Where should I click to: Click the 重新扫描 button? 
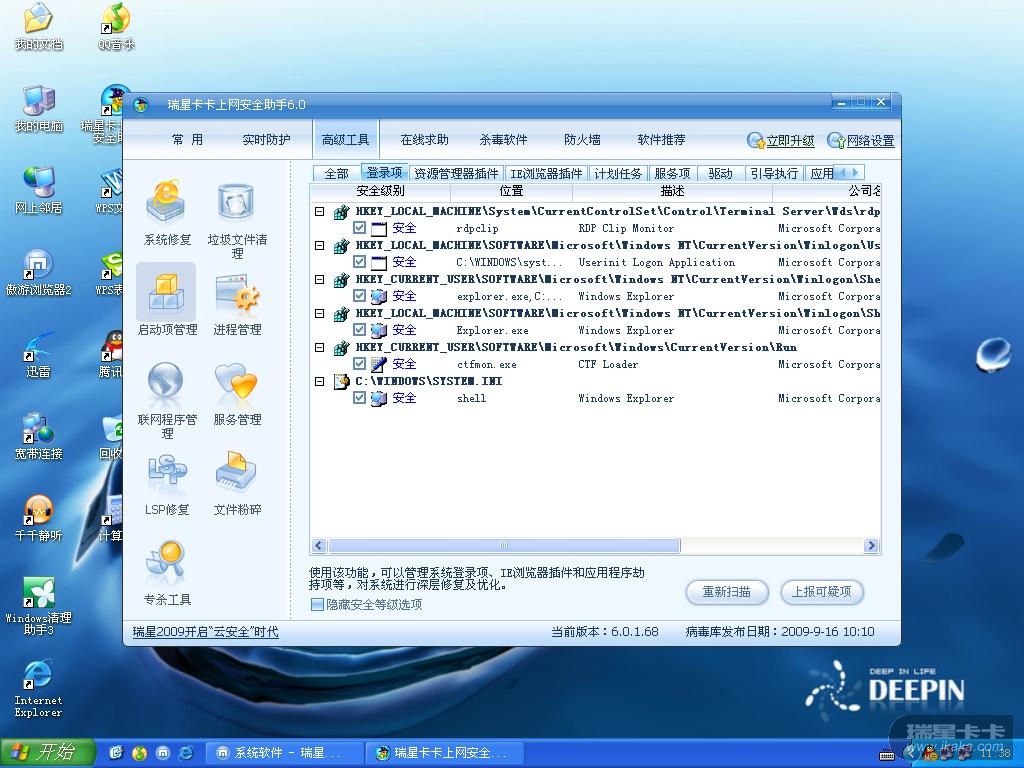pos(726,592)
